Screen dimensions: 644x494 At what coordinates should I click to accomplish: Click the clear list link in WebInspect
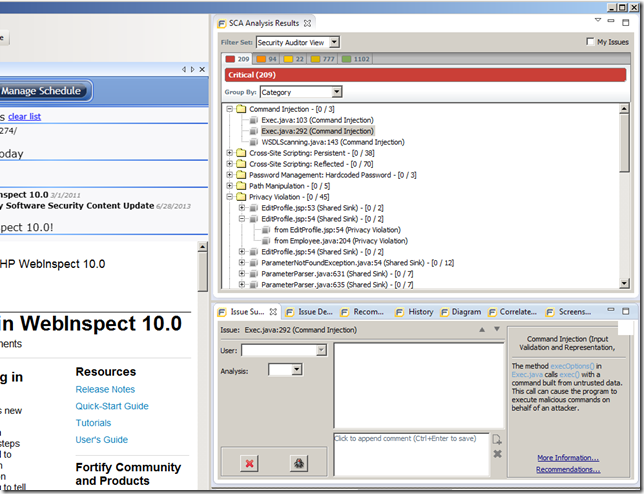(x=25, y=117)
